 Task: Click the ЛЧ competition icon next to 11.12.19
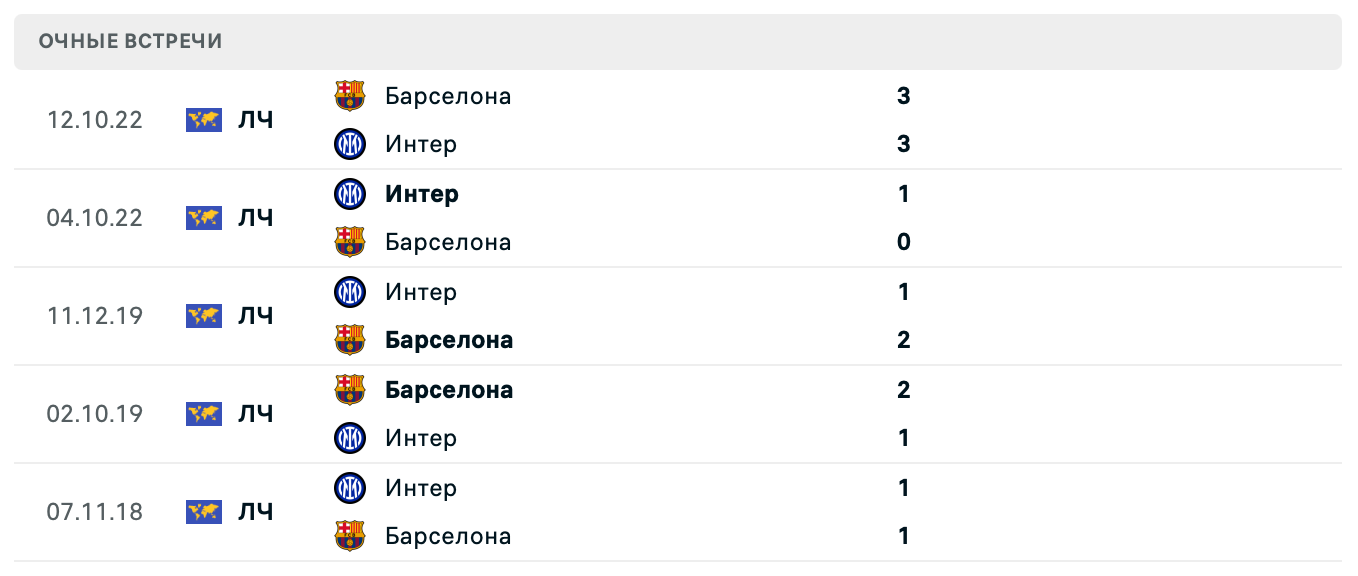[203, 316]
